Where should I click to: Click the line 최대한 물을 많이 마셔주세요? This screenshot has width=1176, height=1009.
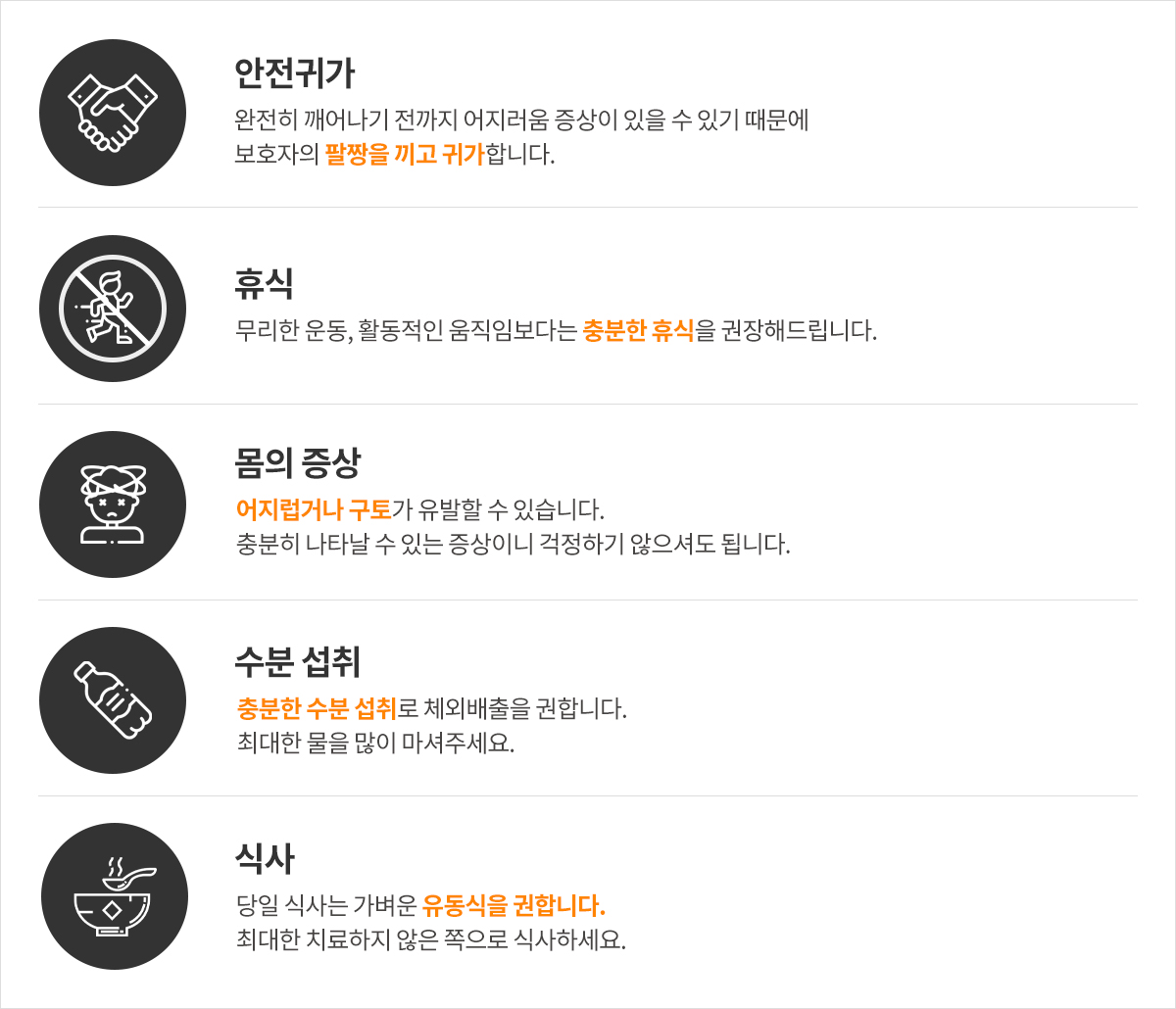375,743
